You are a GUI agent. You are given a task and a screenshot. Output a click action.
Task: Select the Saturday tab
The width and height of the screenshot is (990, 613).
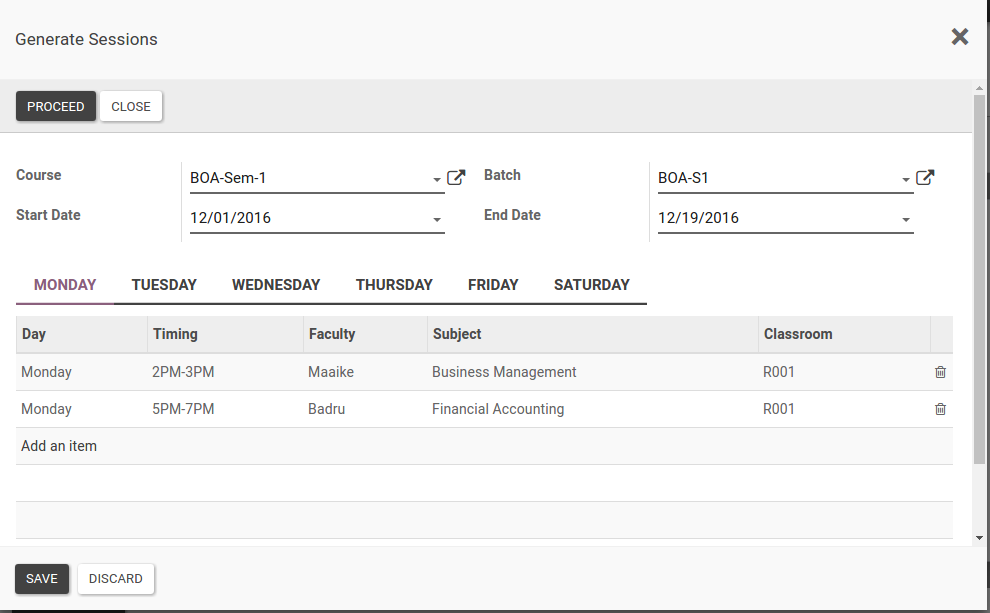(592, 285)
